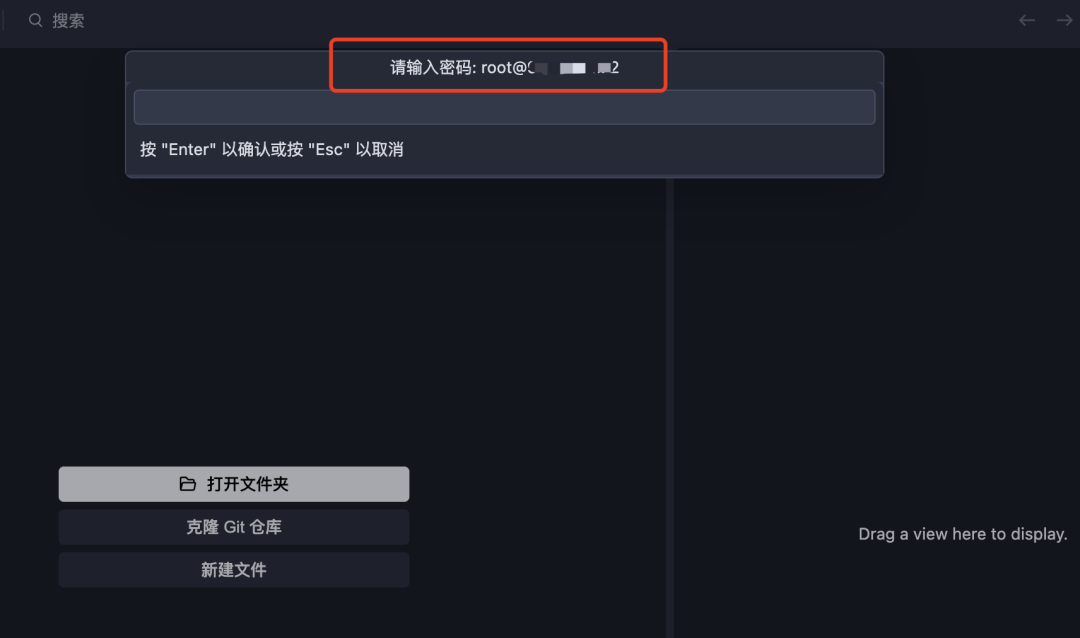The height and width of the screenshot is (638, 1080).
Task: Create a file with 新建文件 button
Action: click(233, 570)
